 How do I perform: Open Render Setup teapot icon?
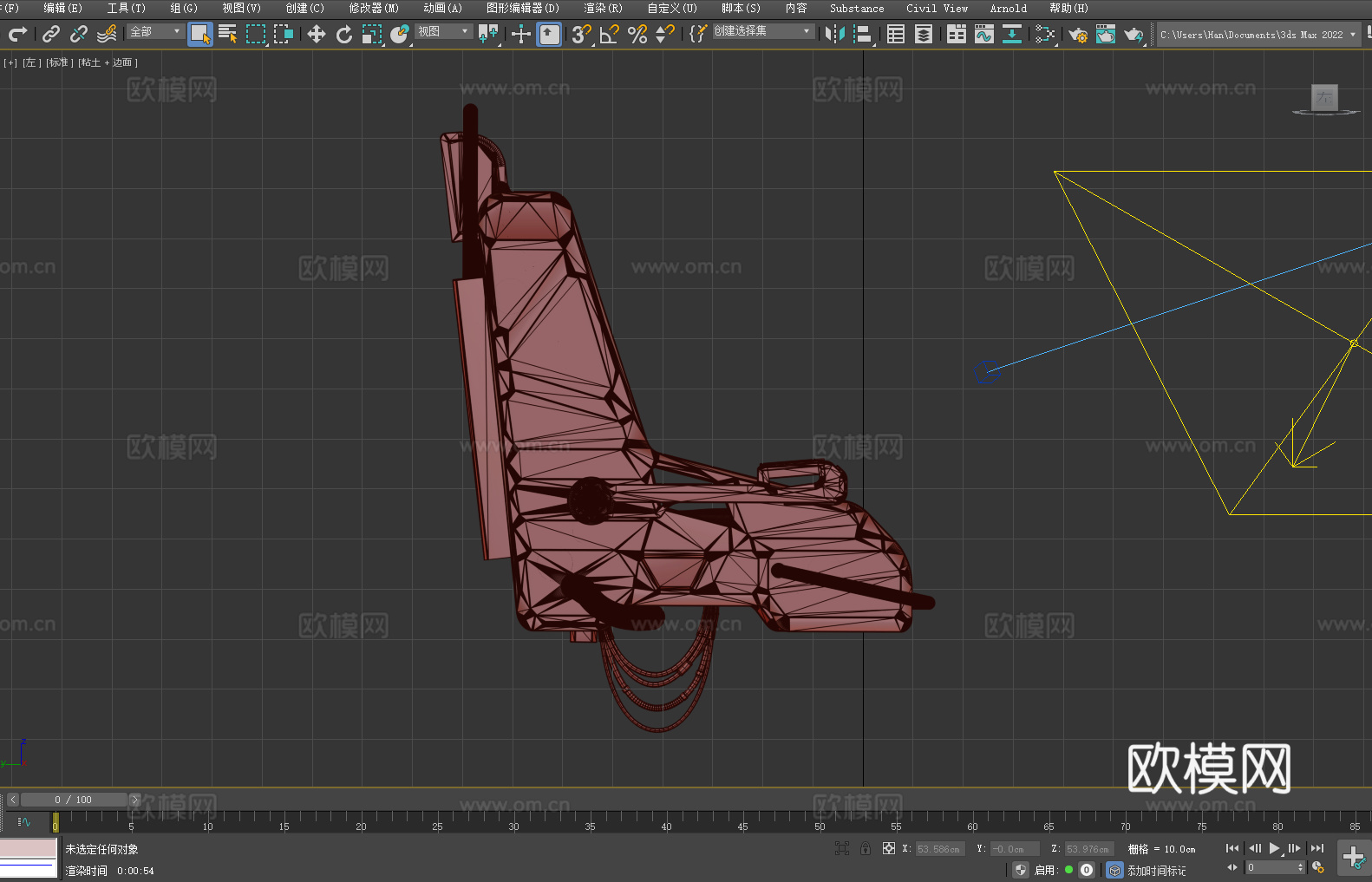[x=1078, y=34]
